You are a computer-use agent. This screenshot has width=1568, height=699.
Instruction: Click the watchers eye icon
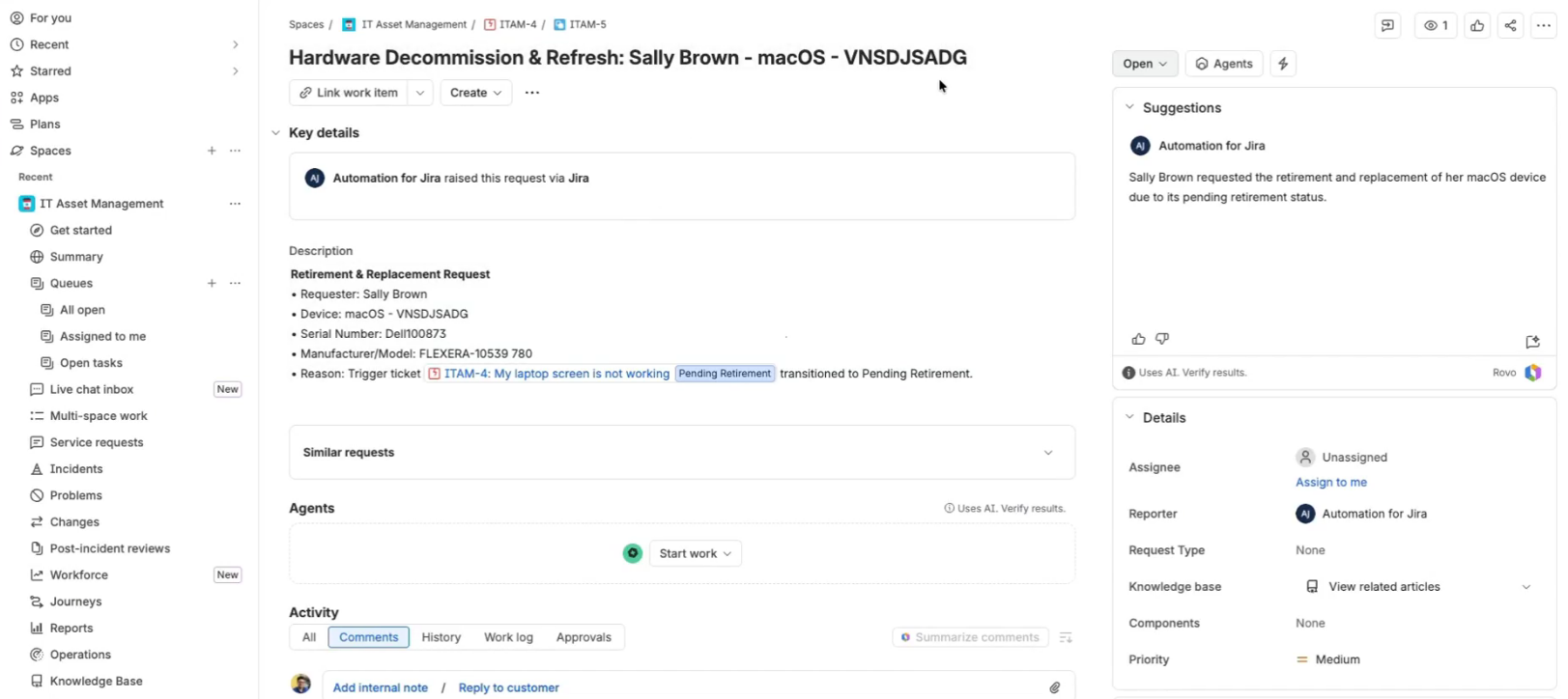(1436, 26)
